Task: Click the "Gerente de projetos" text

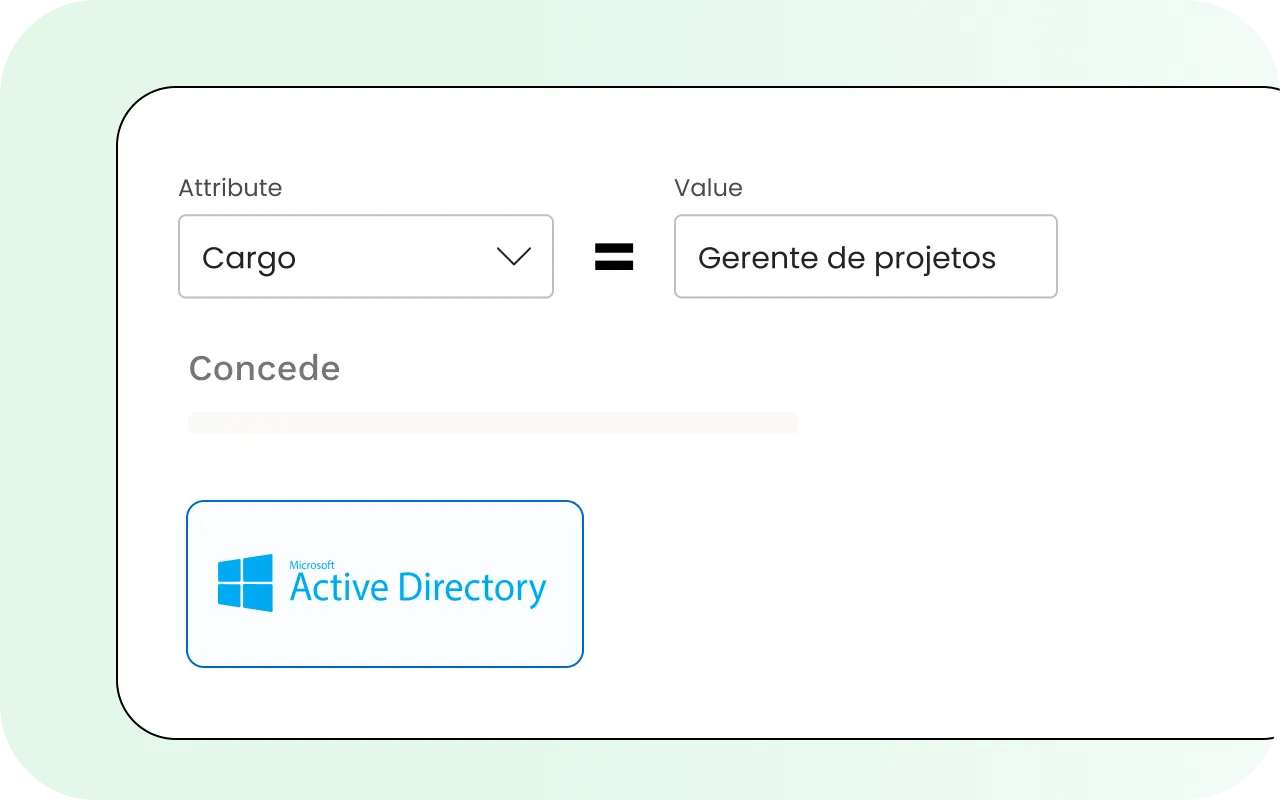Action: click(x=846, y=258)
